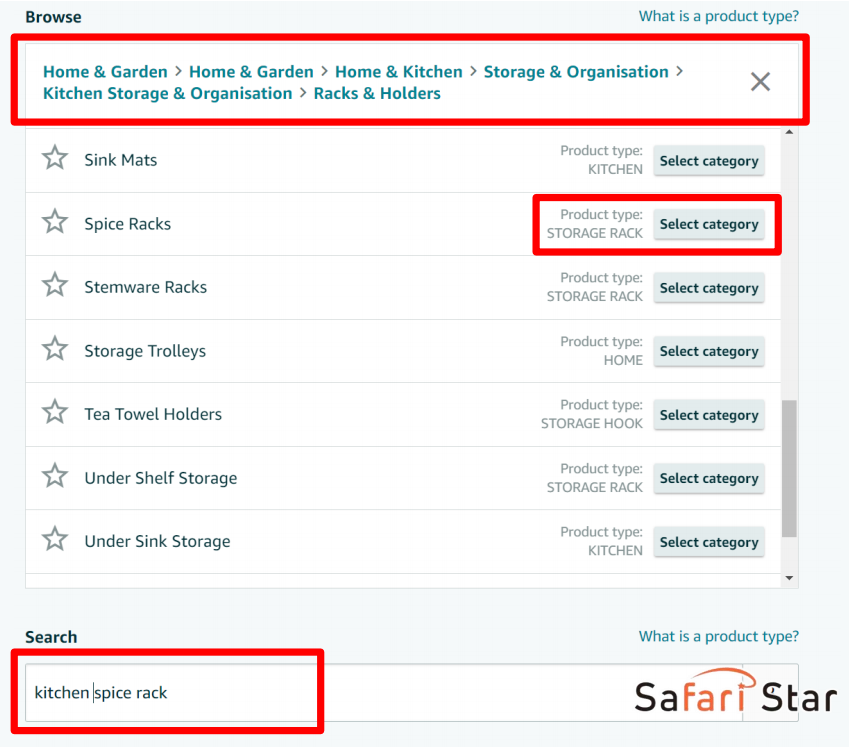
Task: Favorite the Stemware Racks category star
Action: click(55, 285)
